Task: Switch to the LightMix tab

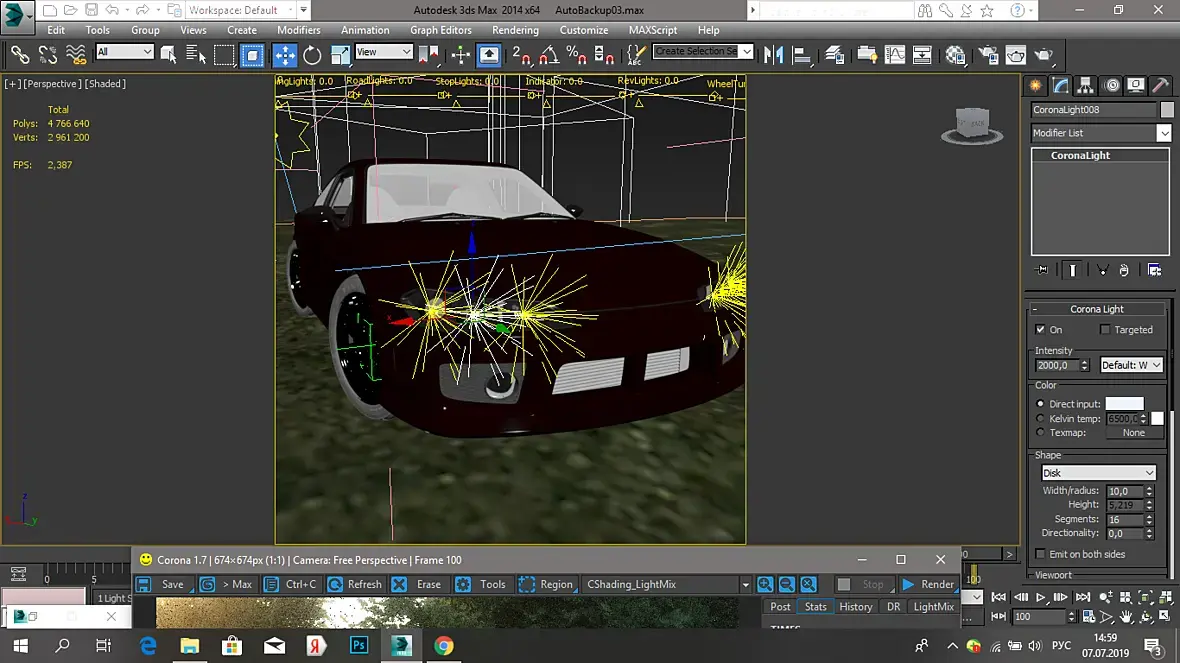Action: tap(933, 607)
